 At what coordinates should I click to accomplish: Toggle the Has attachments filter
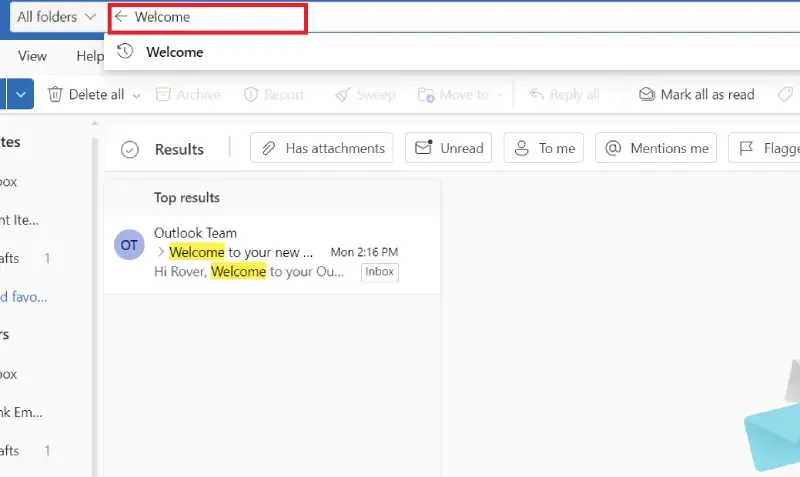[321, 148]
